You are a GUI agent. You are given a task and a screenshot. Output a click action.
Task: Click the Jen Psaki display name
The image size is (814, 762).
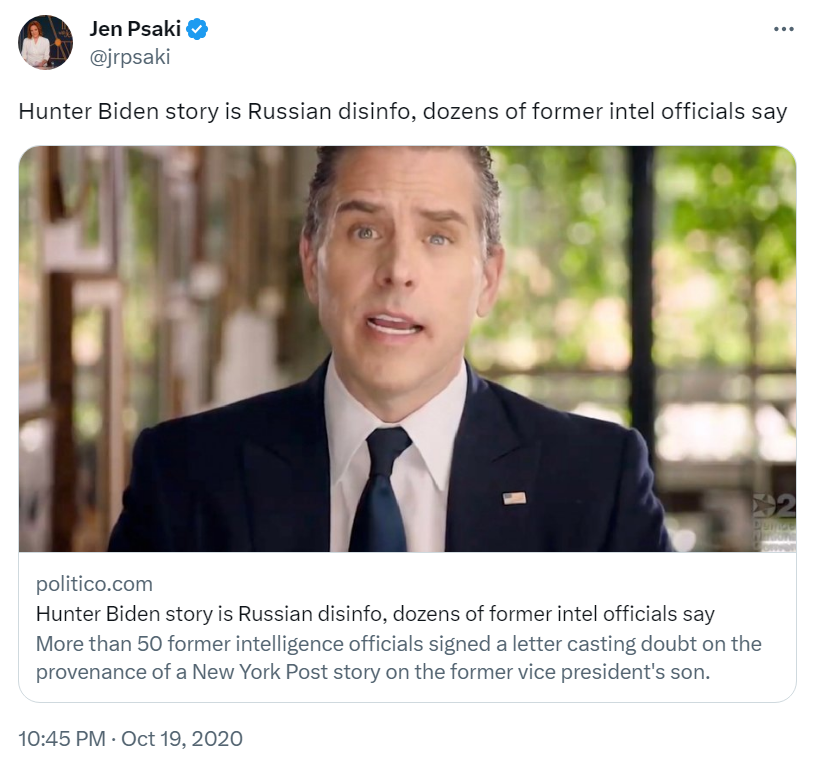pyautogui.click(x=135, y=29)
